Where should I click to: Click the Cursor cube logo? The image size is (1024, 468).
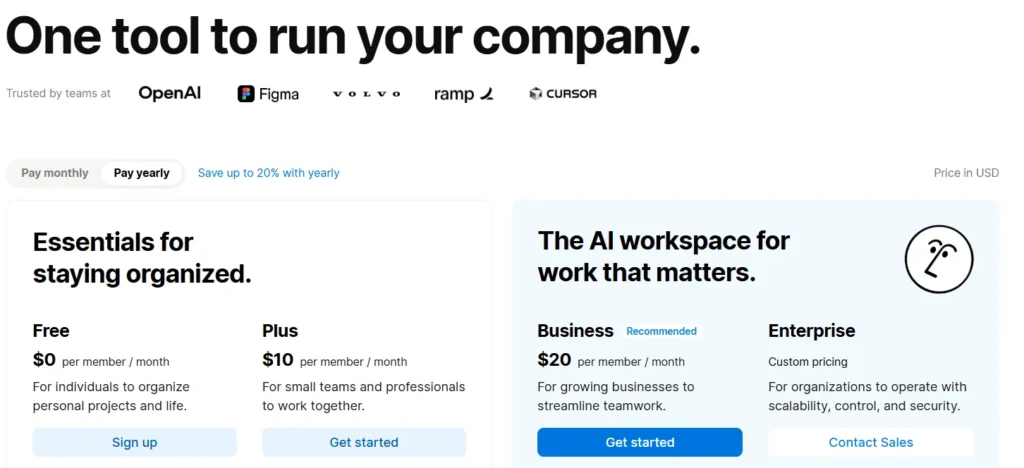pyautogui.click(x=536, y=94)
